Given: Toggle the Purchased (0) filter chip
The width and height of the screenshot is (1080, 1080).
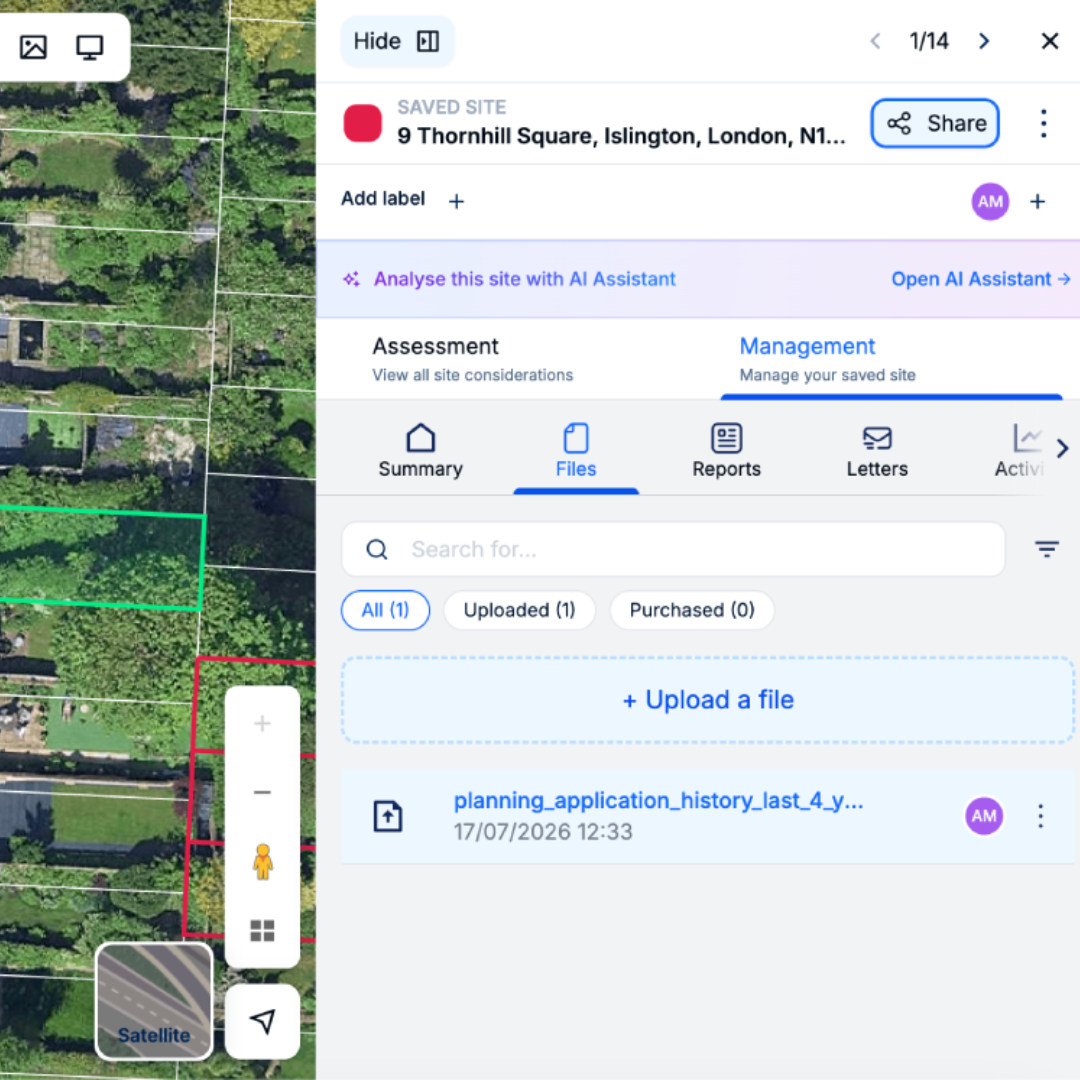Looking at the screenshot, I should pos(692,610).
